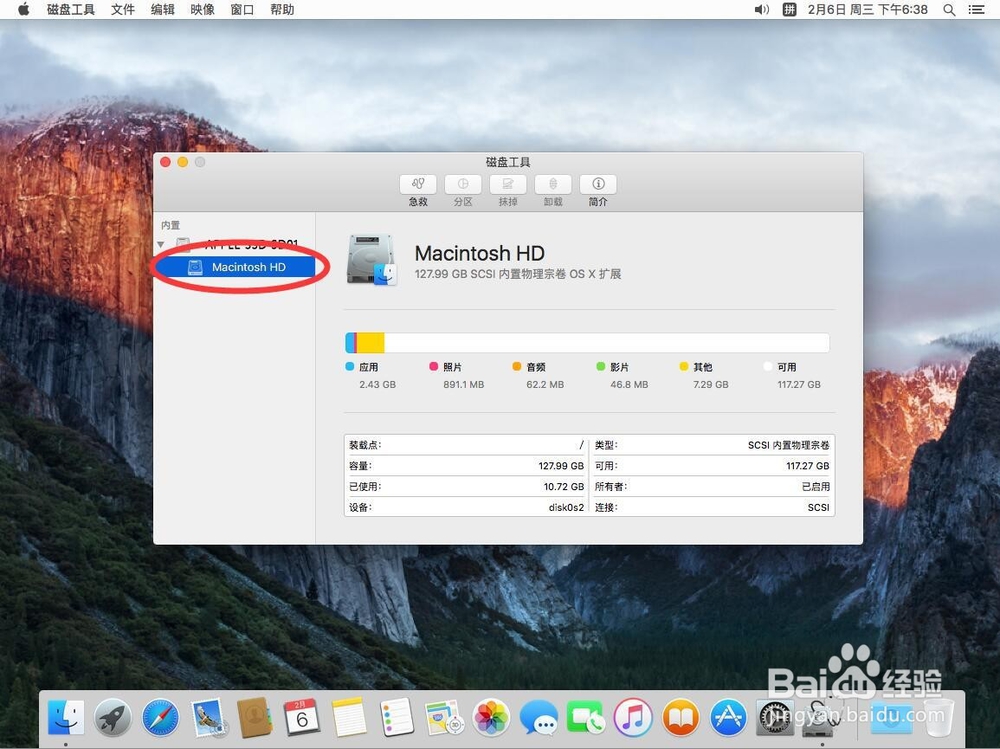Click the subtitle 127.99 GB SCSI 内置物理宗卷
The image size is (1000, 749).
(518, 274)
